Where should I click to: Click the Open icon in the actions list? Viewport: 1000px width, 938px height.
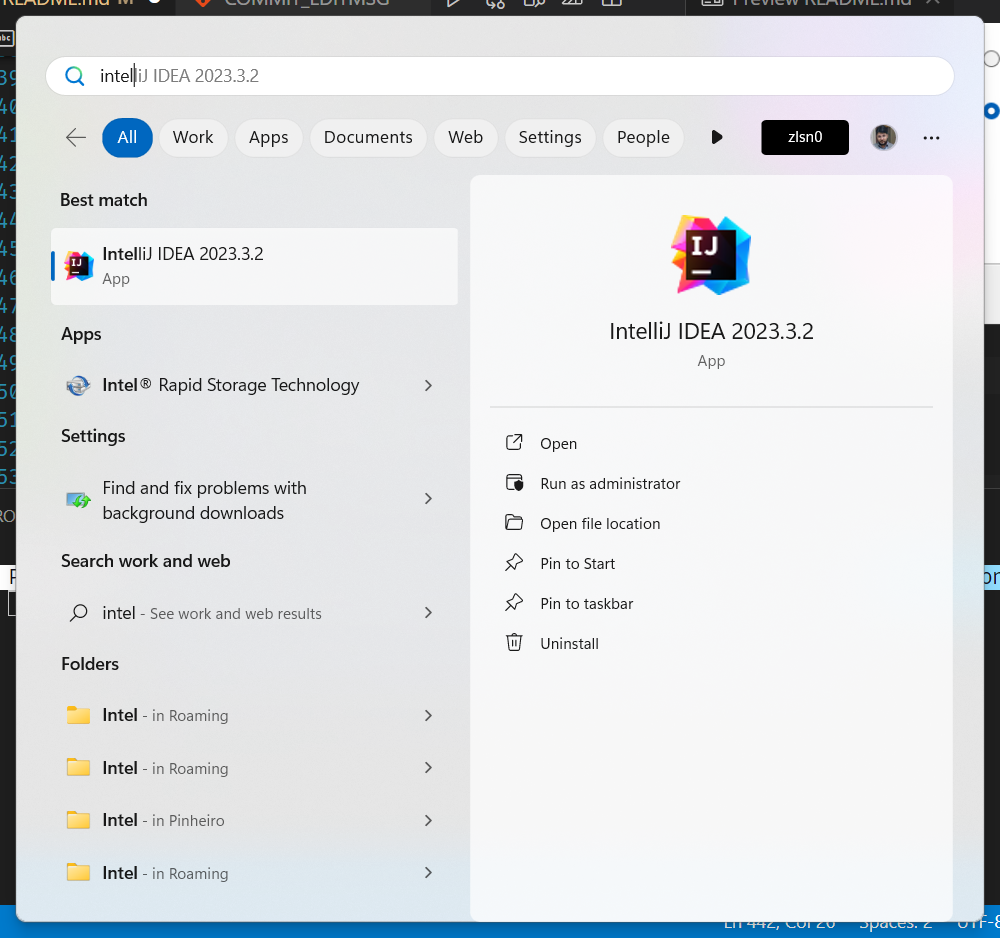(x=514, y=443)
